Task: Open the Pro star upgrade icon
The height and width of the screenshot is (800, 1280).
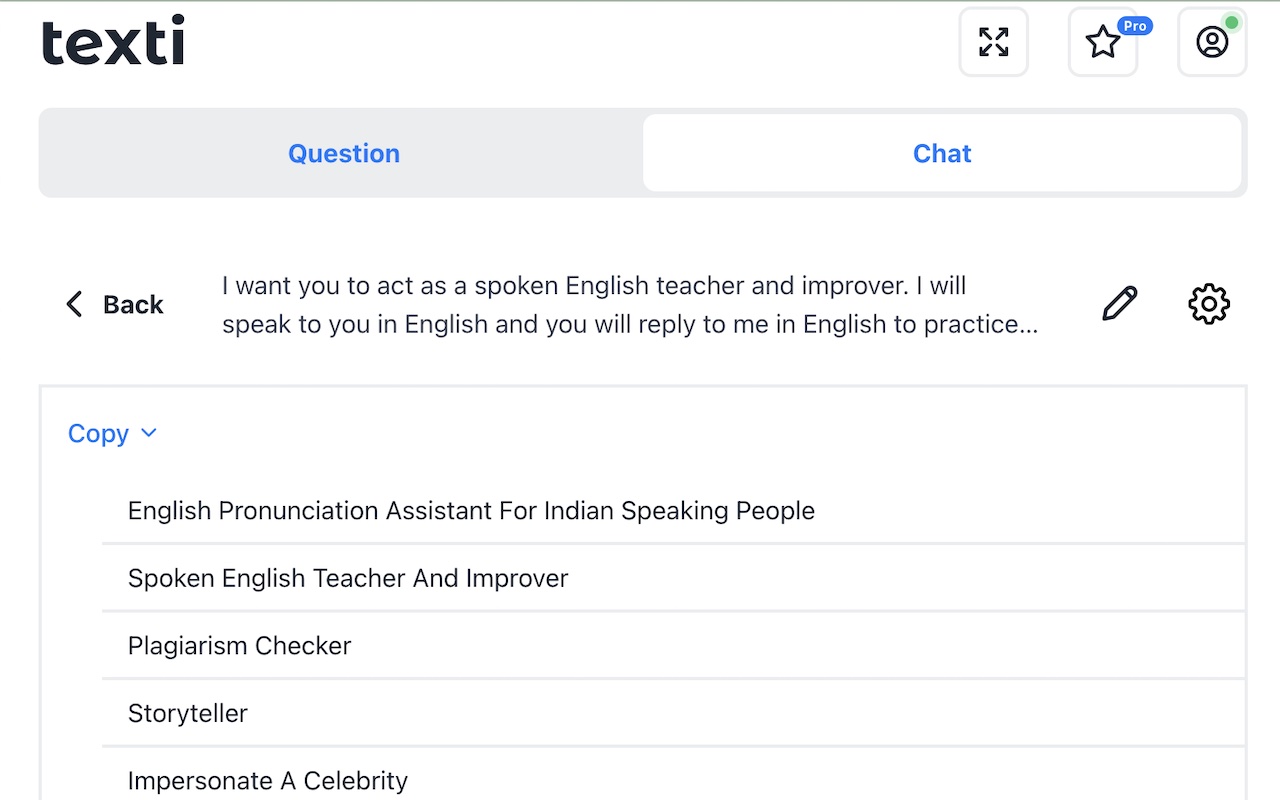Action: [x=1103, y=42]
